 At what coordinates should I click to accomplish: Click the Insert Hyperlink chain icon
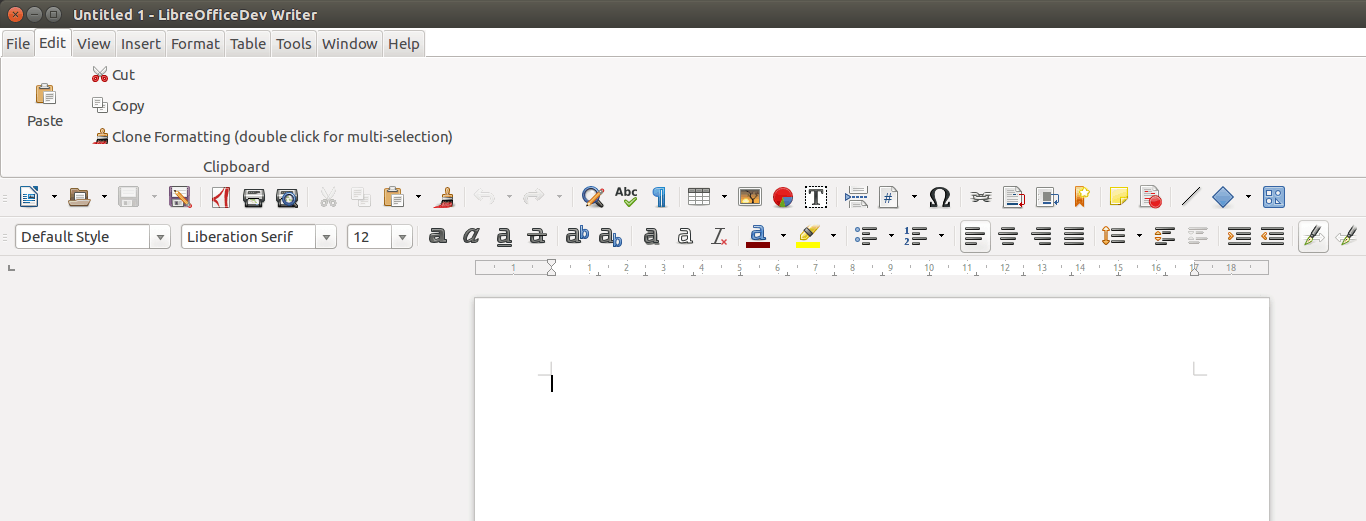pos(981,197)
